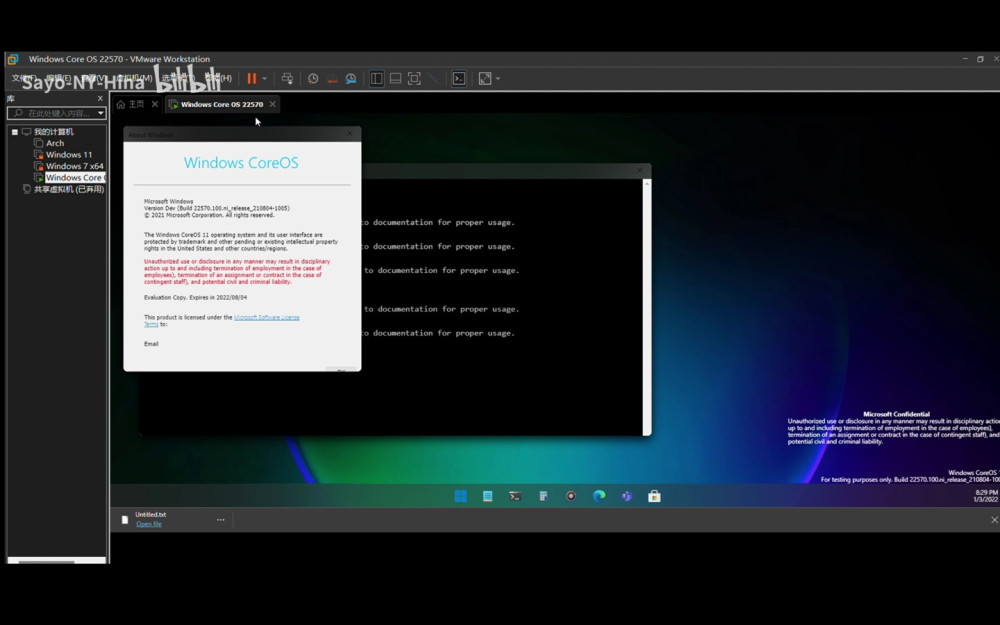Image resolution: width=1000 pixels, height=625 pixels.
Task: Click the Windows Start button in taskbar
Action: coord(460,496)
